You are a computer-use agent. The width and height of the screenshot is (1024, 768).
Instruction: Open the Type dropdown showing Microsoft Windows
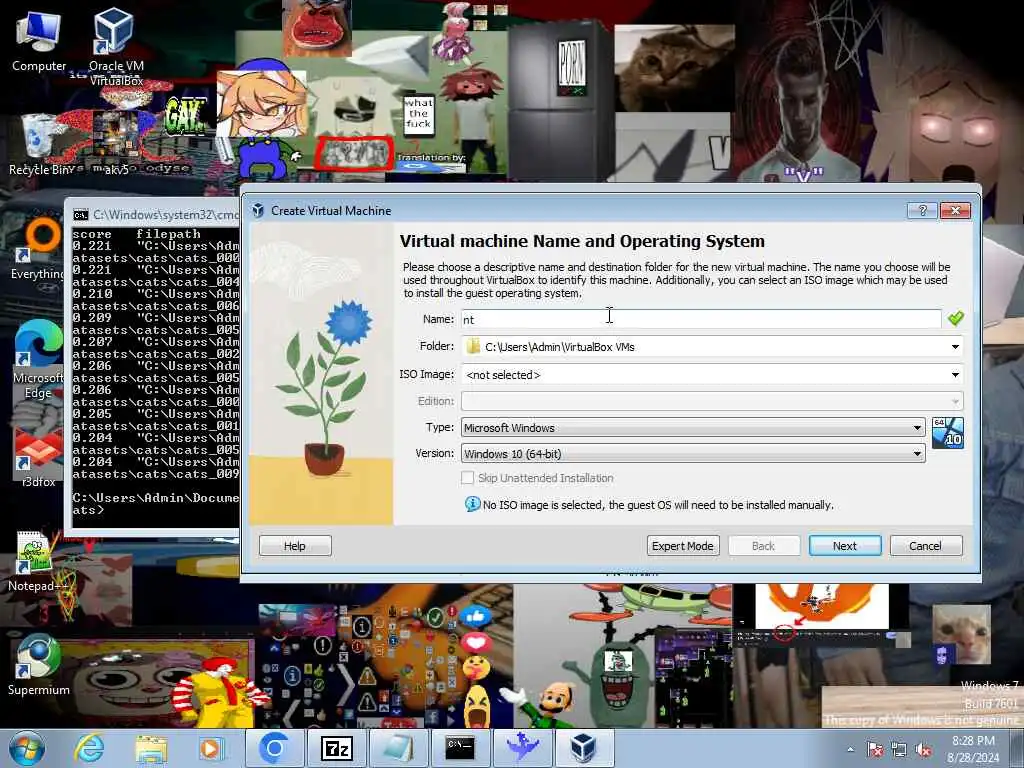693,428
